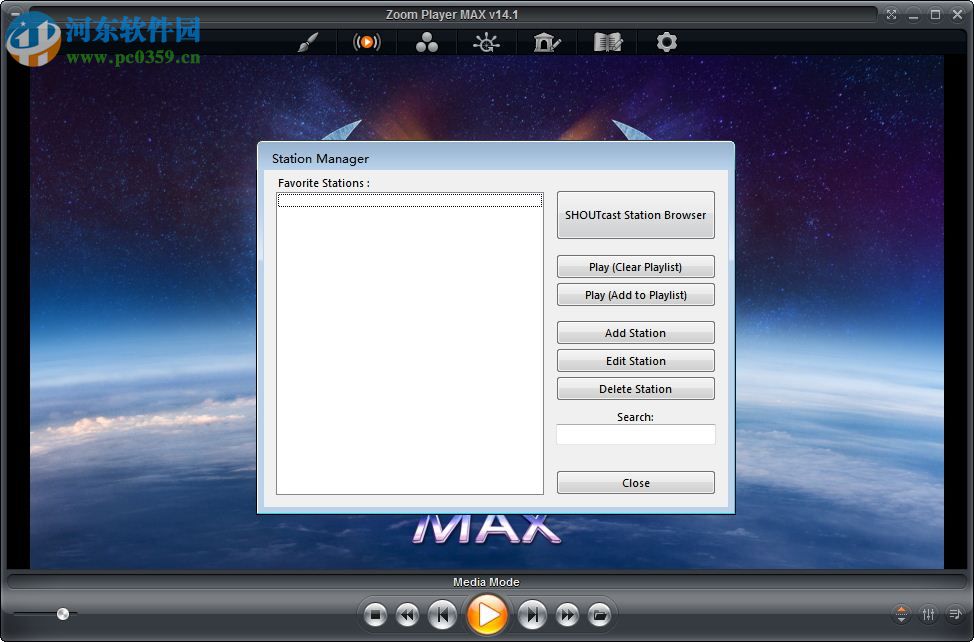The width and height of the screenshot is (974, 642).
Task: Open the book-shaped media library icon
Action: pos(607,42)
